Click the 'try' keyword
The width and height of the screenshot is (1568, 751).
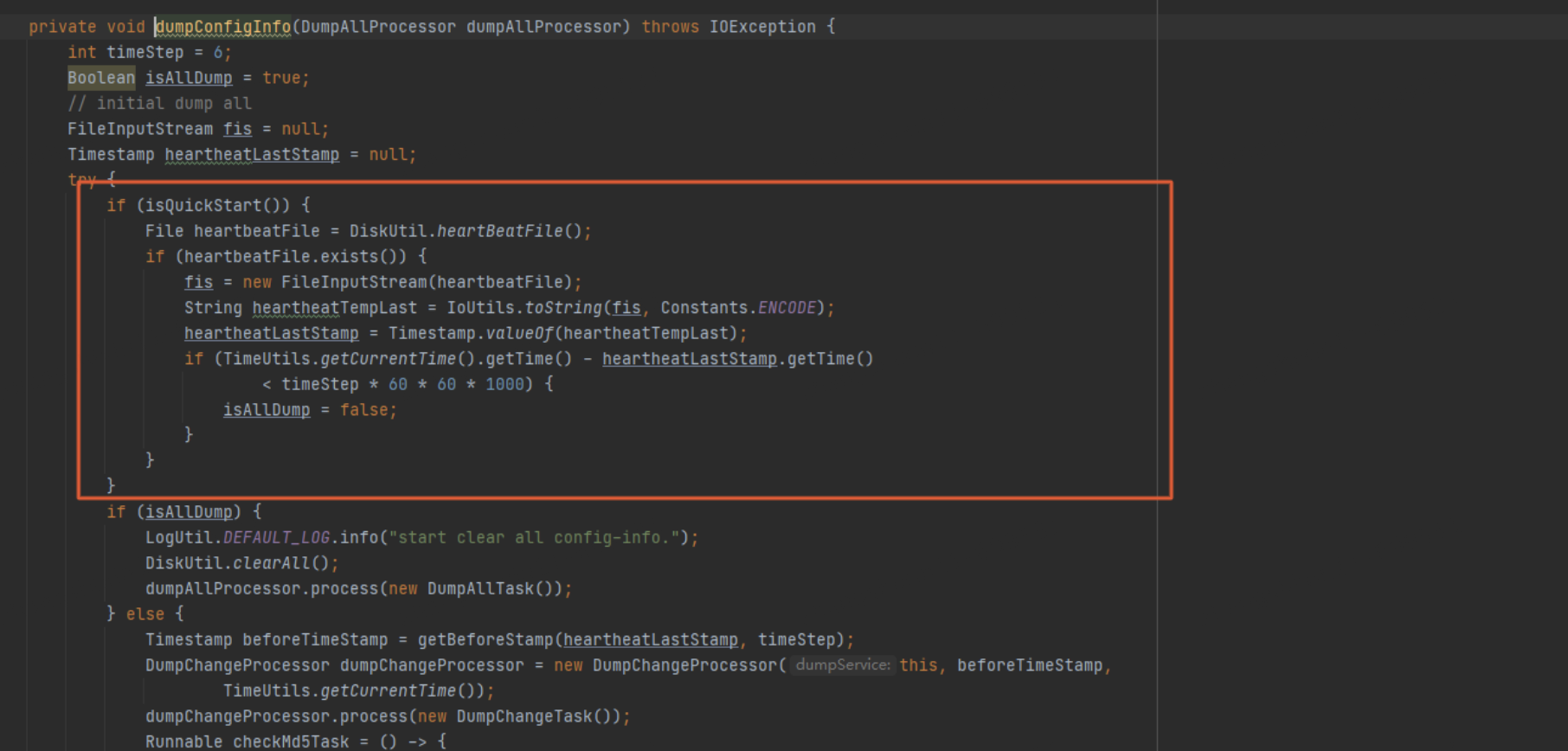click(x=82, y=180)
